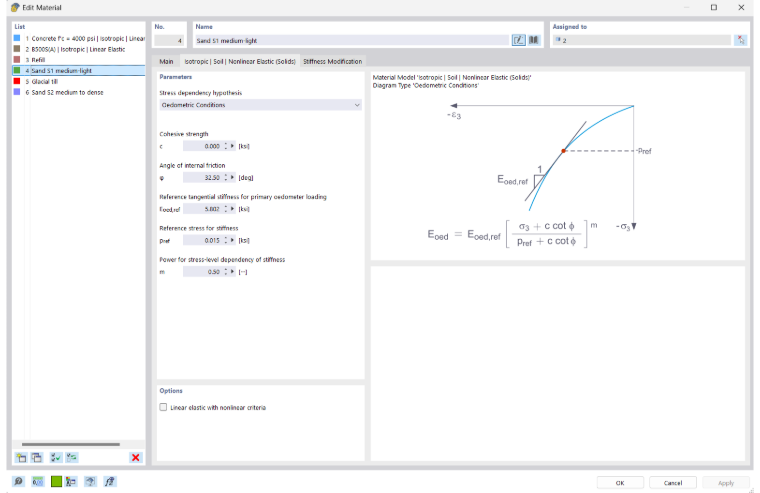Click the pref value 0.015

point(203,240)
